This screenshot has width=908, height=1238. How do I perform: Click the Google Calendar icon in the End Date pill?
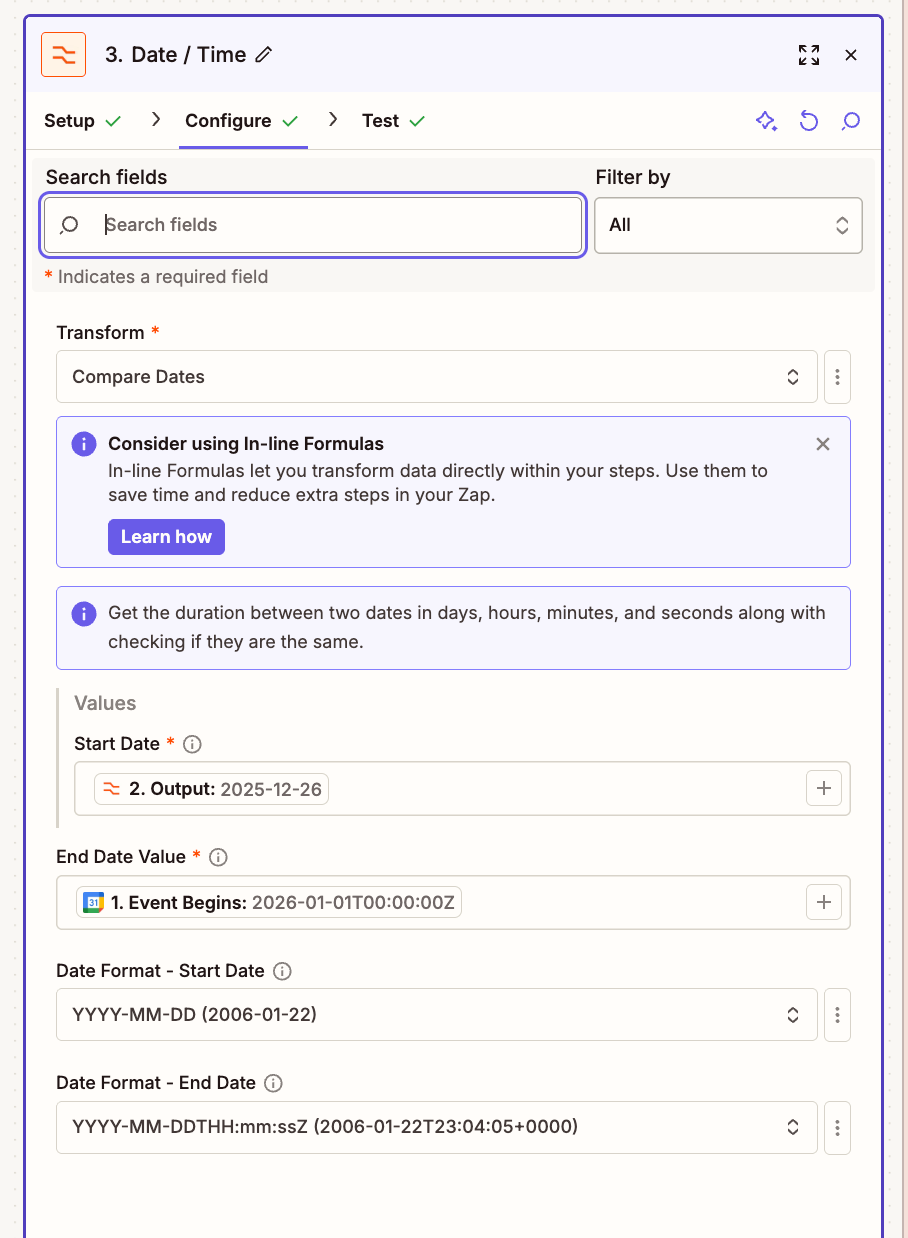coord(95,901)
